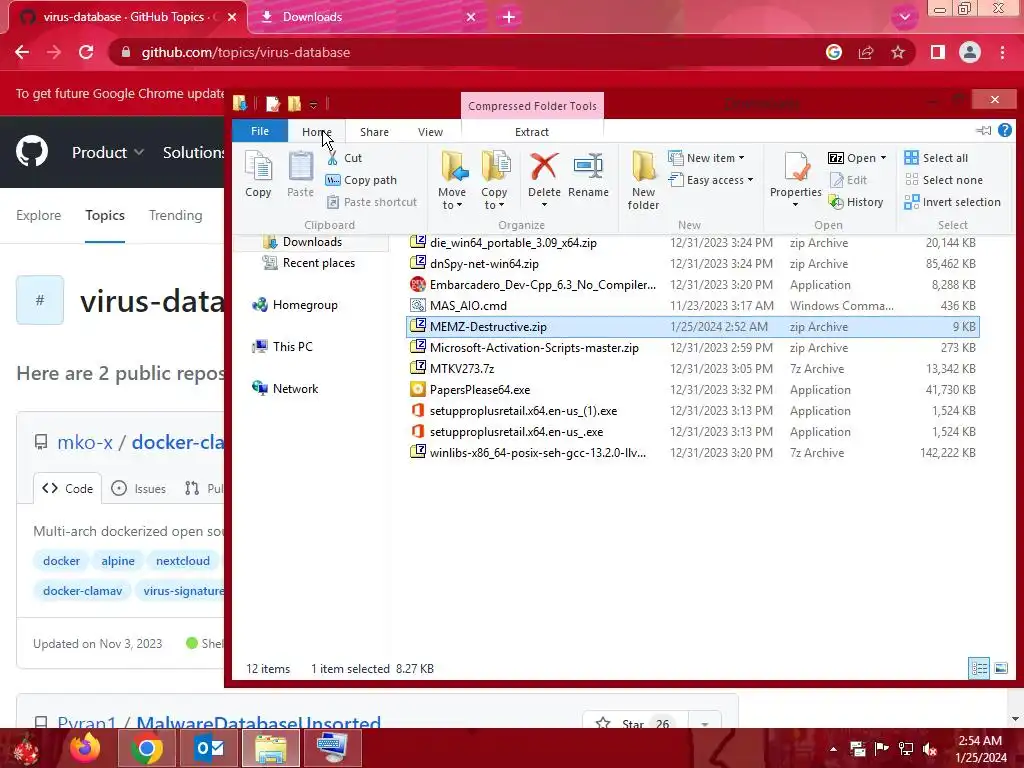Open Chrome side panel icon
The image size is (1024, 768).
point(938,52)
